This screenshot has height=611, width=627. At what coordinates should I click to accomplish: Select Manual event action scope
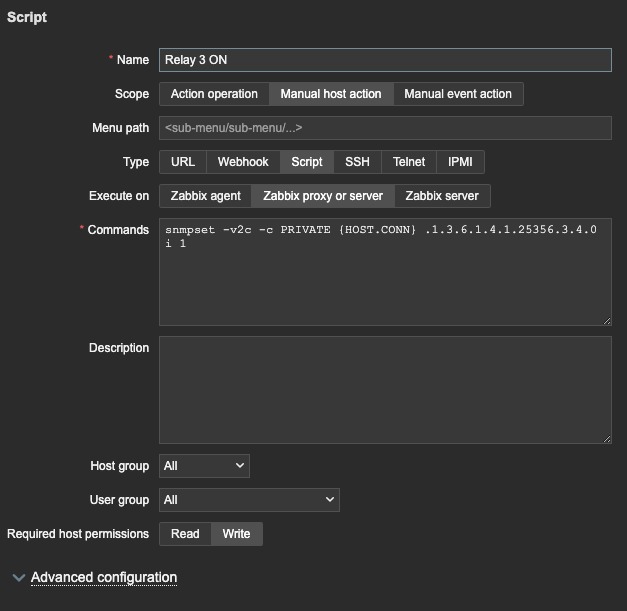457,94
